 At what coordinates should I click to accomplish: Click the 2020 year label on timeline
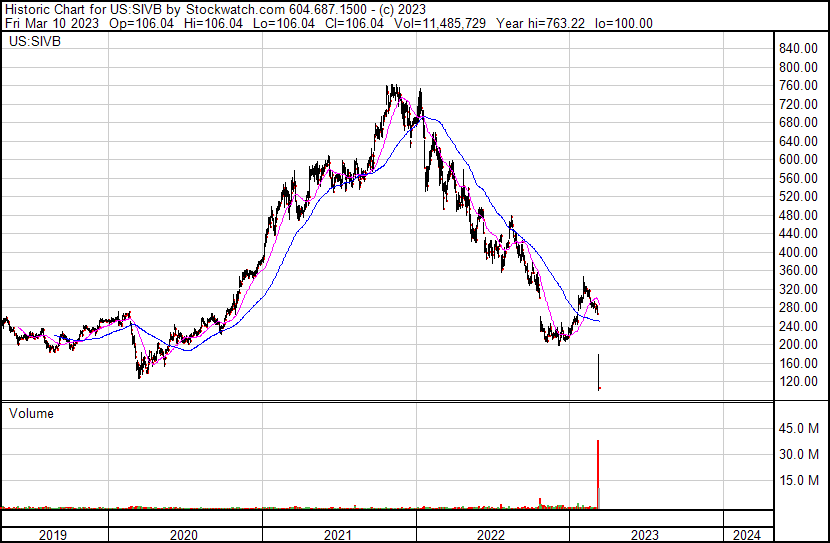click(x=184, y=535)
